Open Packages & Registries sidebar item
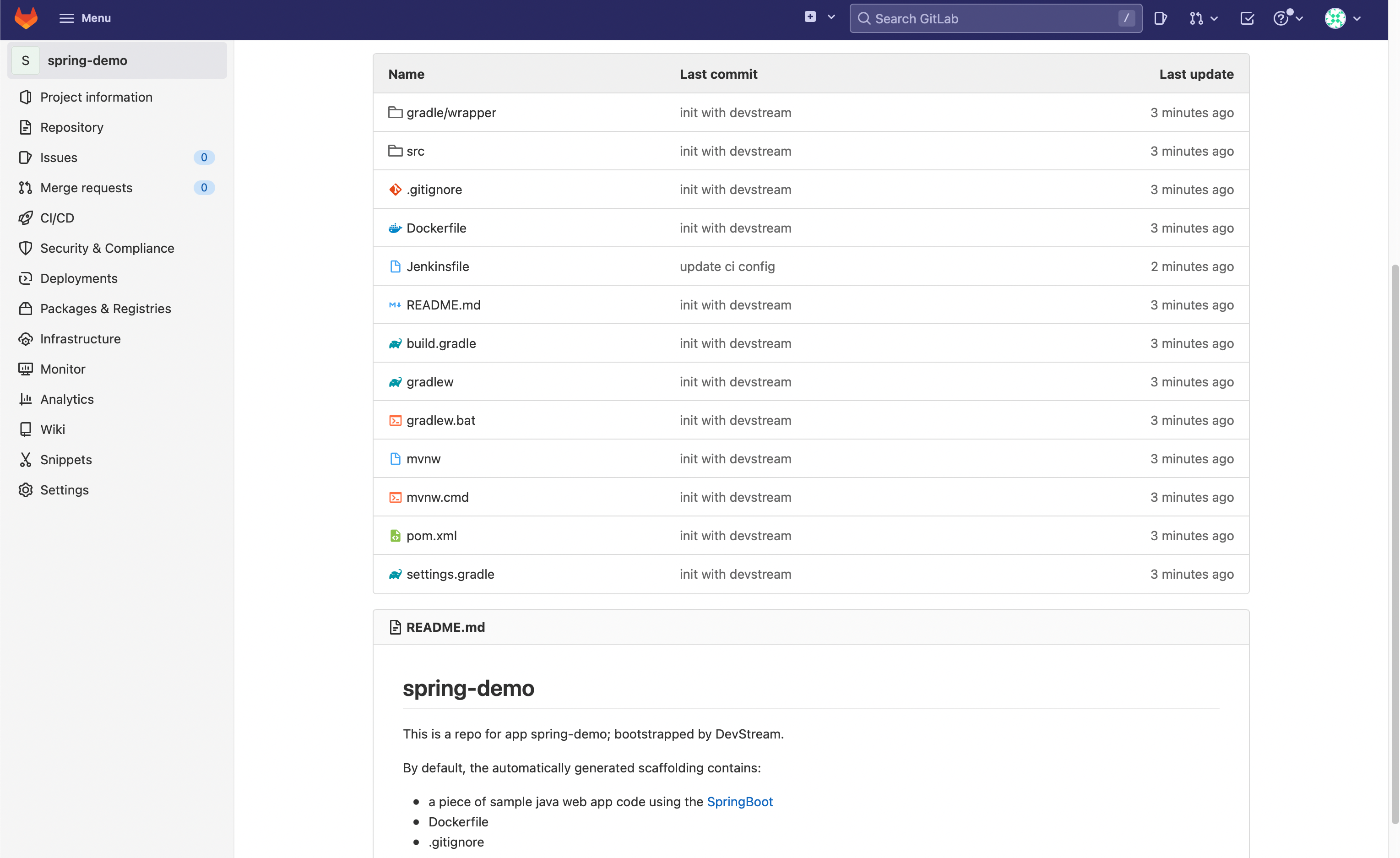The height and width of the screenshot is (858, 1400). tap(105, 309)
